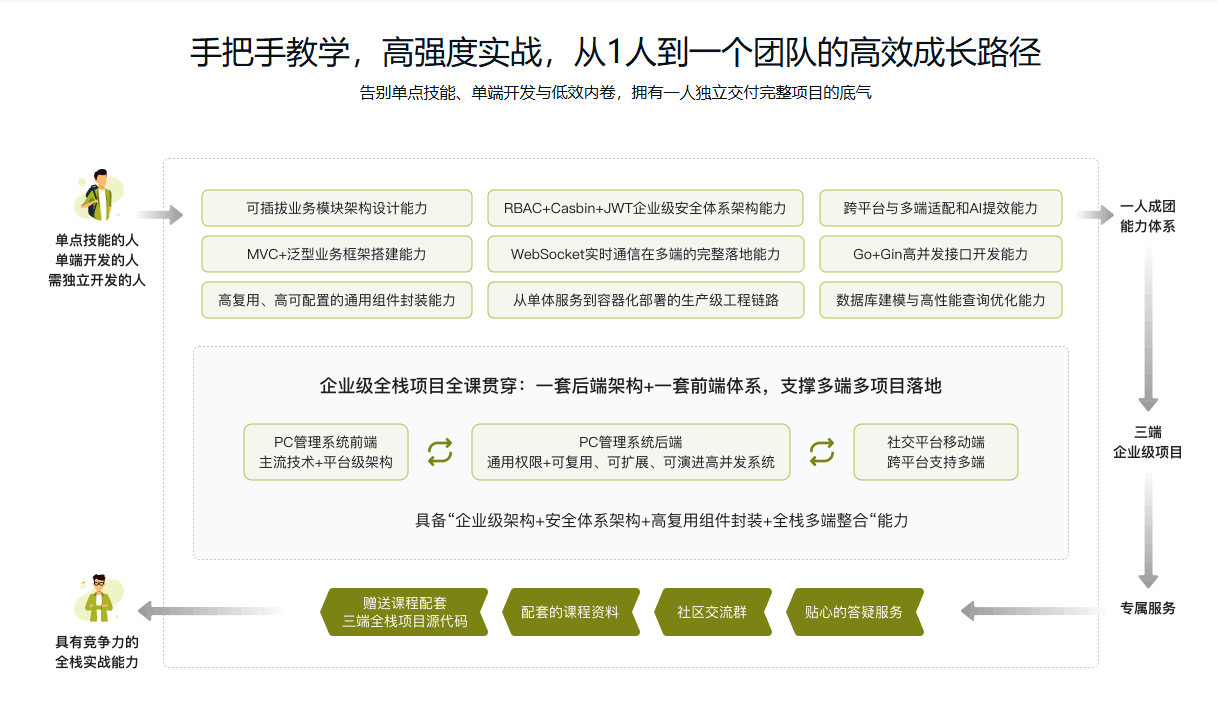Click down arrow between 三端企业级项目 and 专属服务

(x=1148, y=532)
